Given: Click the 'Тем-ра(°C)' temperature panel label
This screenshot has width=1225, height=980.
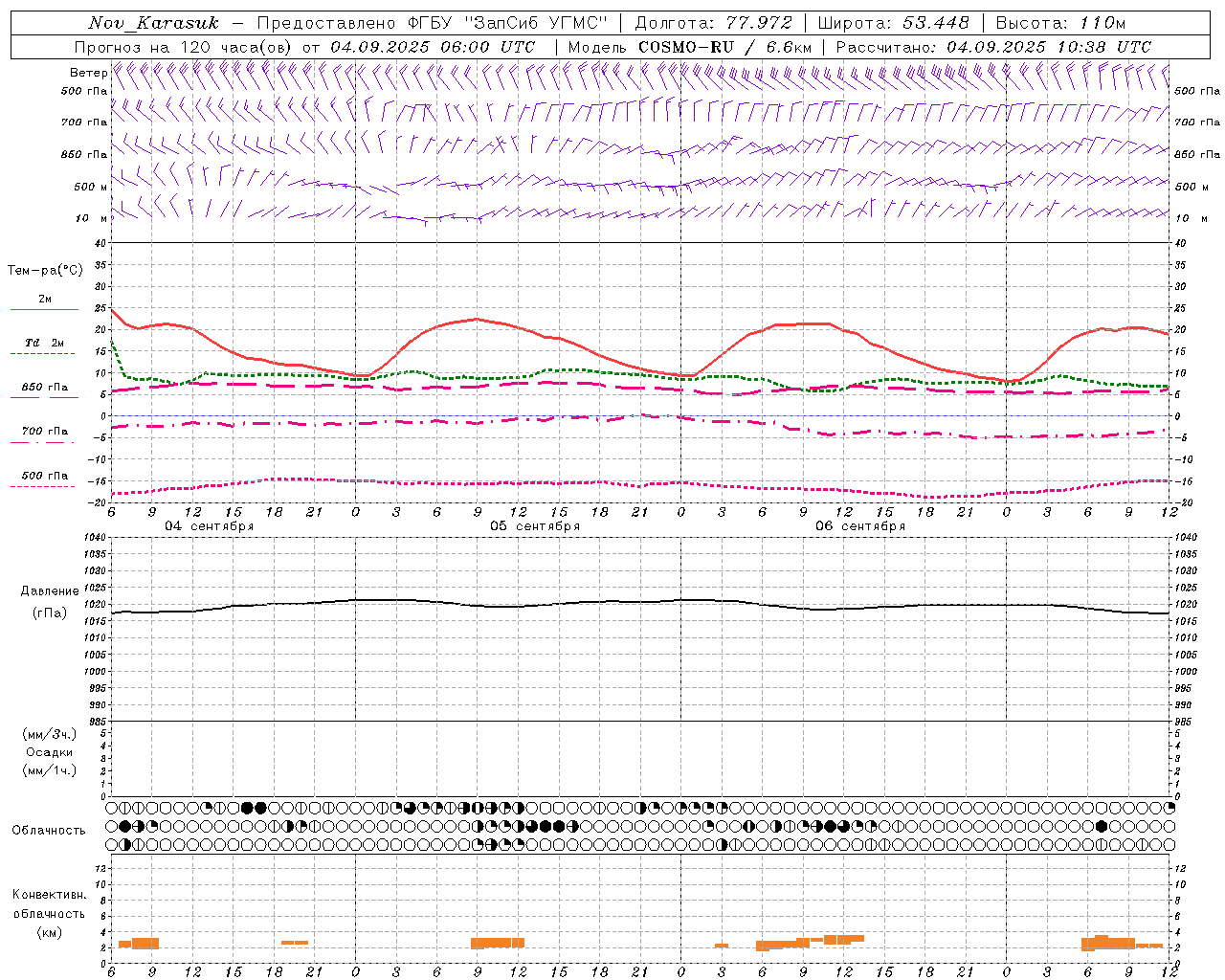Looking at the screenshot, I should (x=45, y=271).
